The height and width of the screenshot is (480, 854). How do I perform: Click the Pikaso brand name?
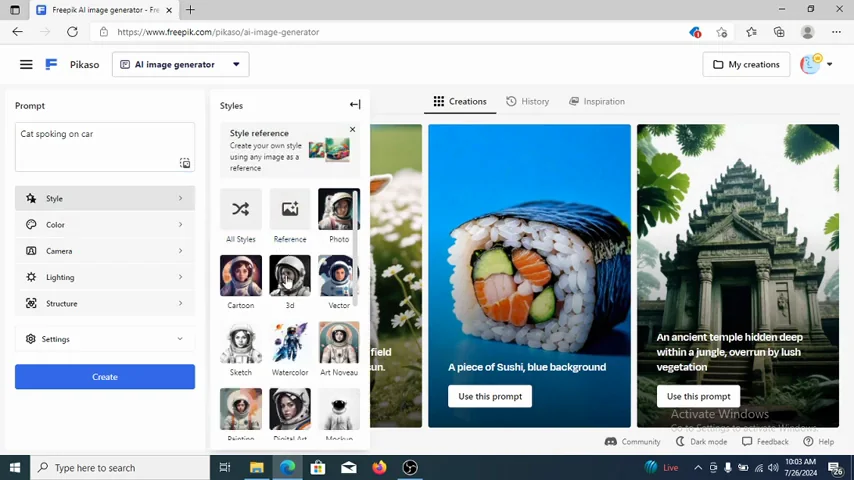[x=84, y=64]
